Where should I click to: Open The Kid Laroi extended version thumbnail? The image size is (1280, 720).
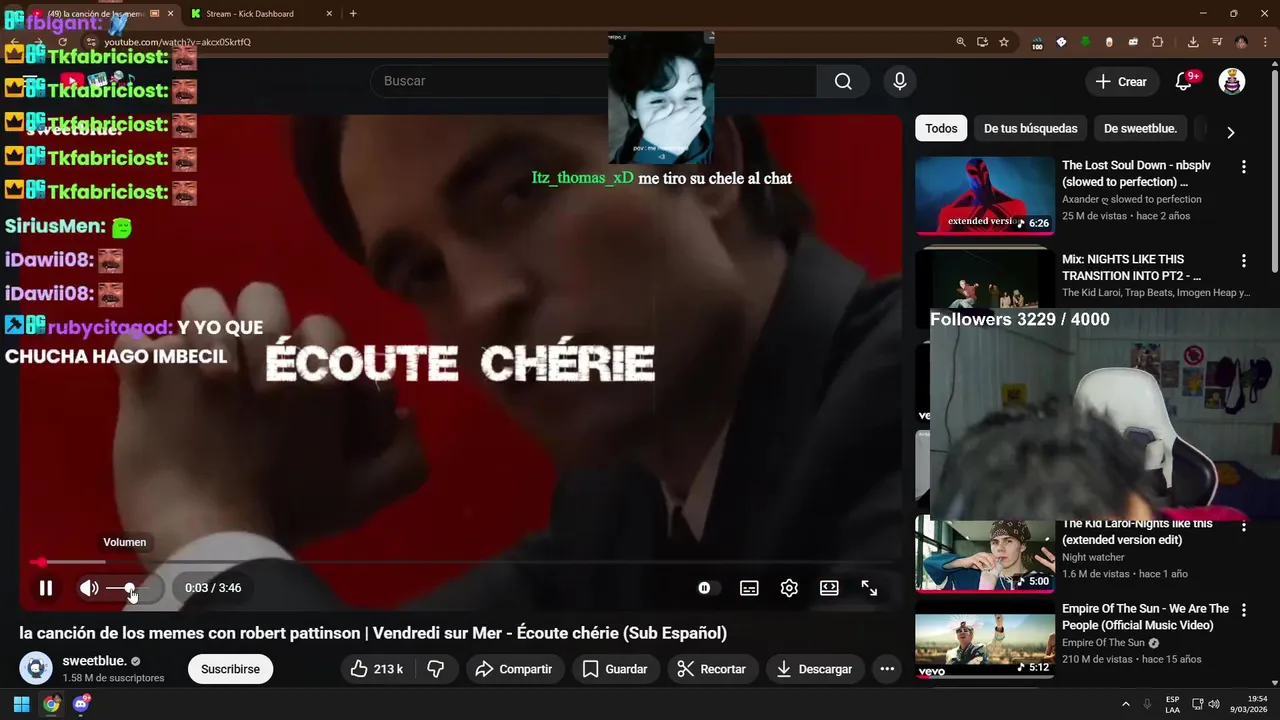985,555
